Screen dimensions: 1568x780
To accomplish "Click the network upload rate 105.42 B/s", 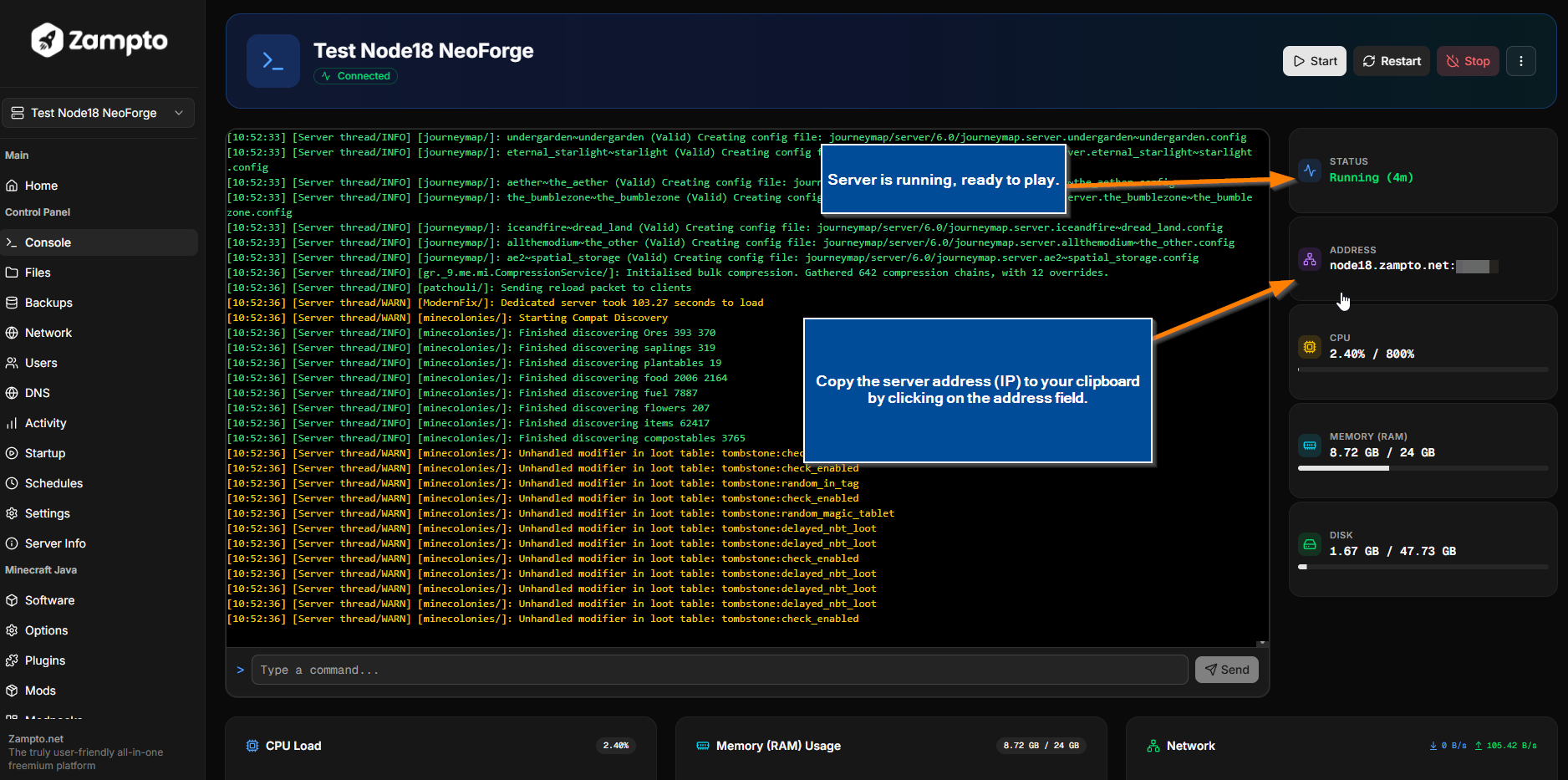I will click(1505, 746).
